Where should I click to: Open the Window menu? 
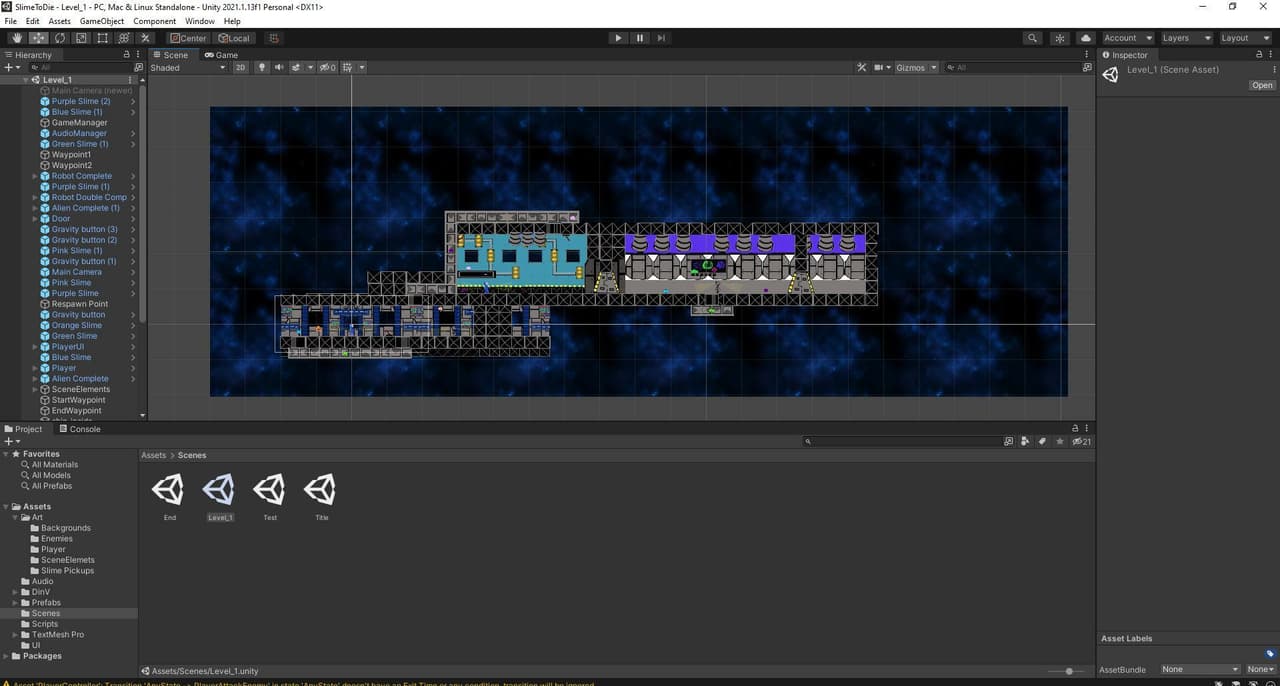click(200, 21)
